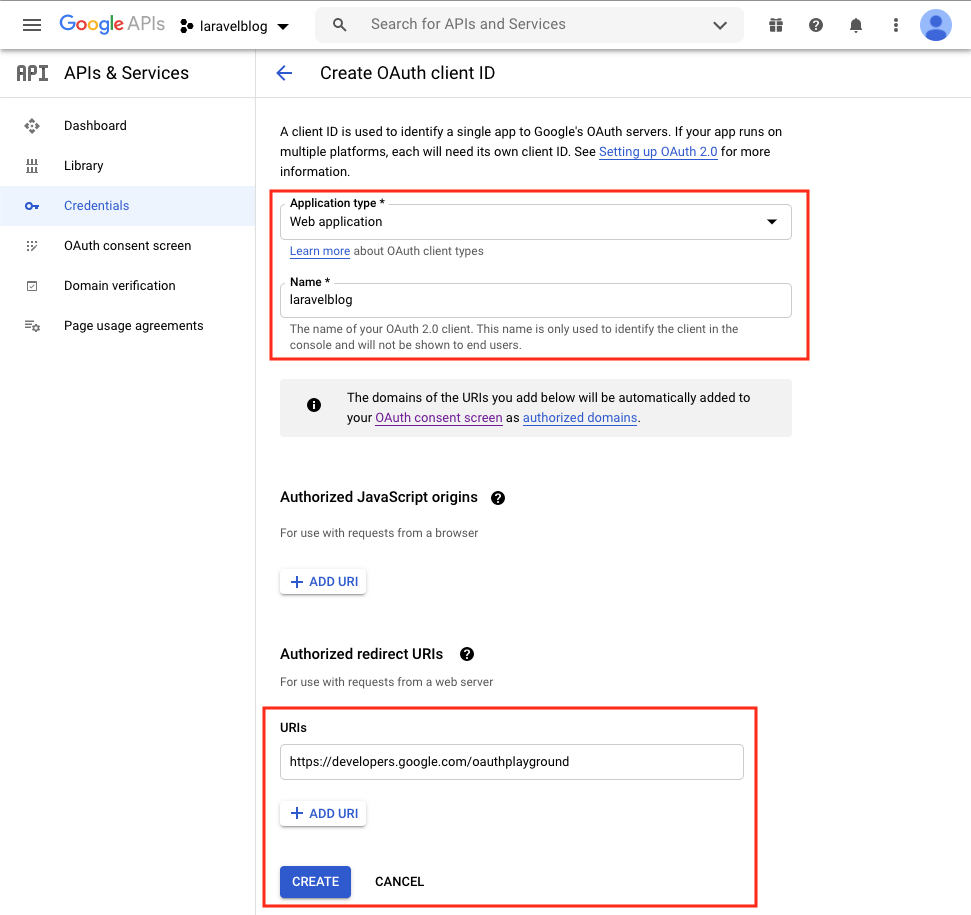The image size is (971, 915).
Task: Click the CANCEL button
Action: click(x=399, y=882)
